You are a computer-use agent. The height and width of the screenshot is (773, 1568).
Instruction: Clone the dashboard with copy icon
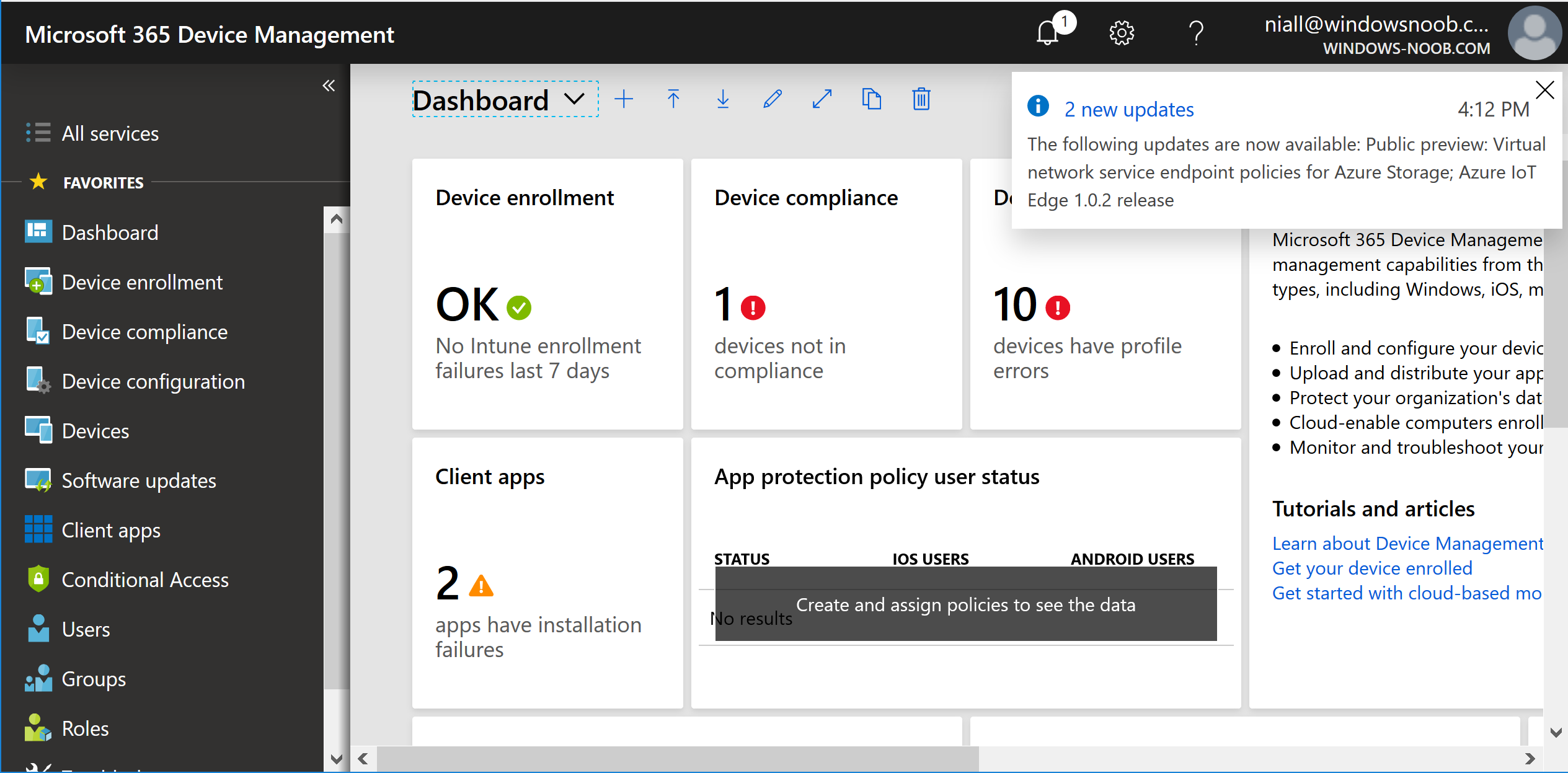pyautogui.click(x=872, y=99)
